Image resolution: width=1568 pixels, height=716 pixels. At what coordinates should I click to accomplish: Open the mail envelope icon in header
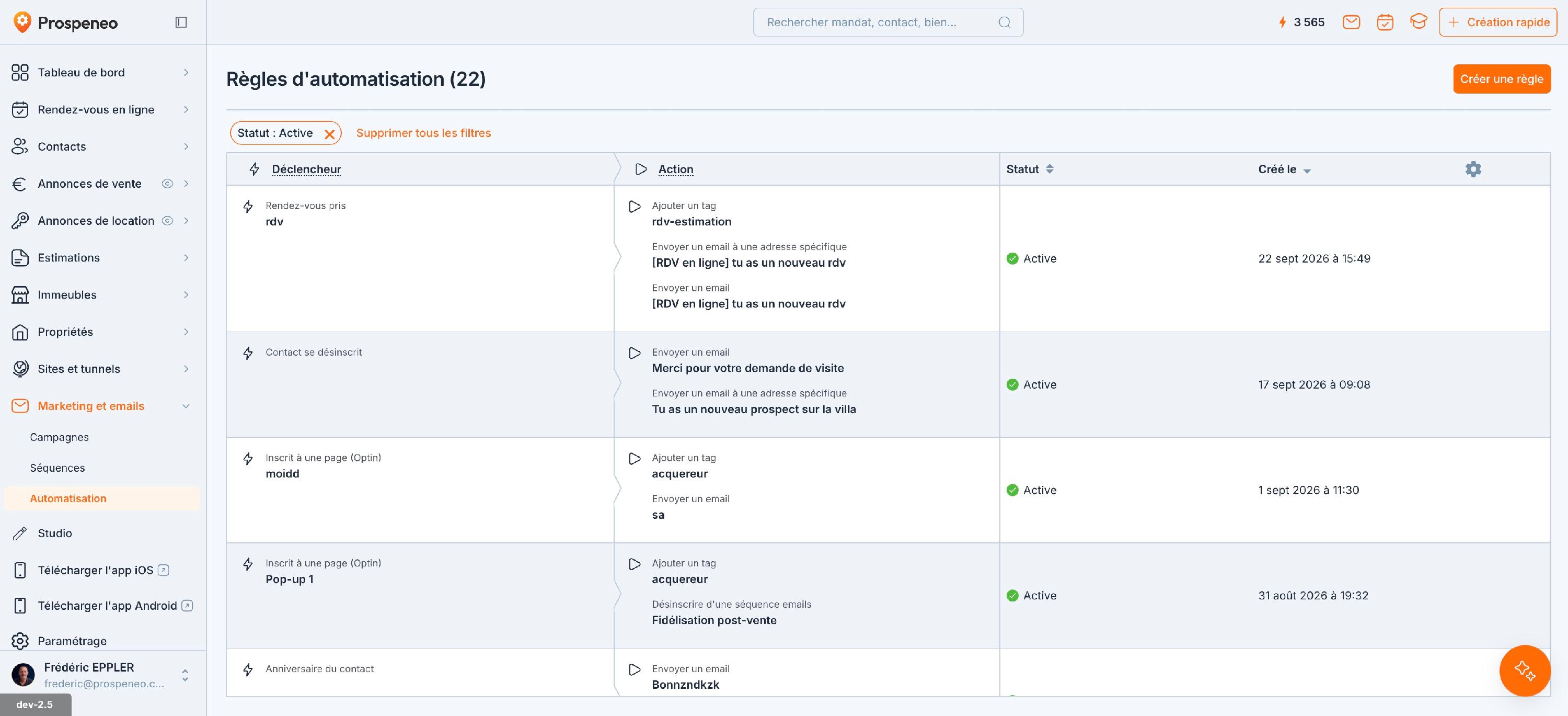1351,22
